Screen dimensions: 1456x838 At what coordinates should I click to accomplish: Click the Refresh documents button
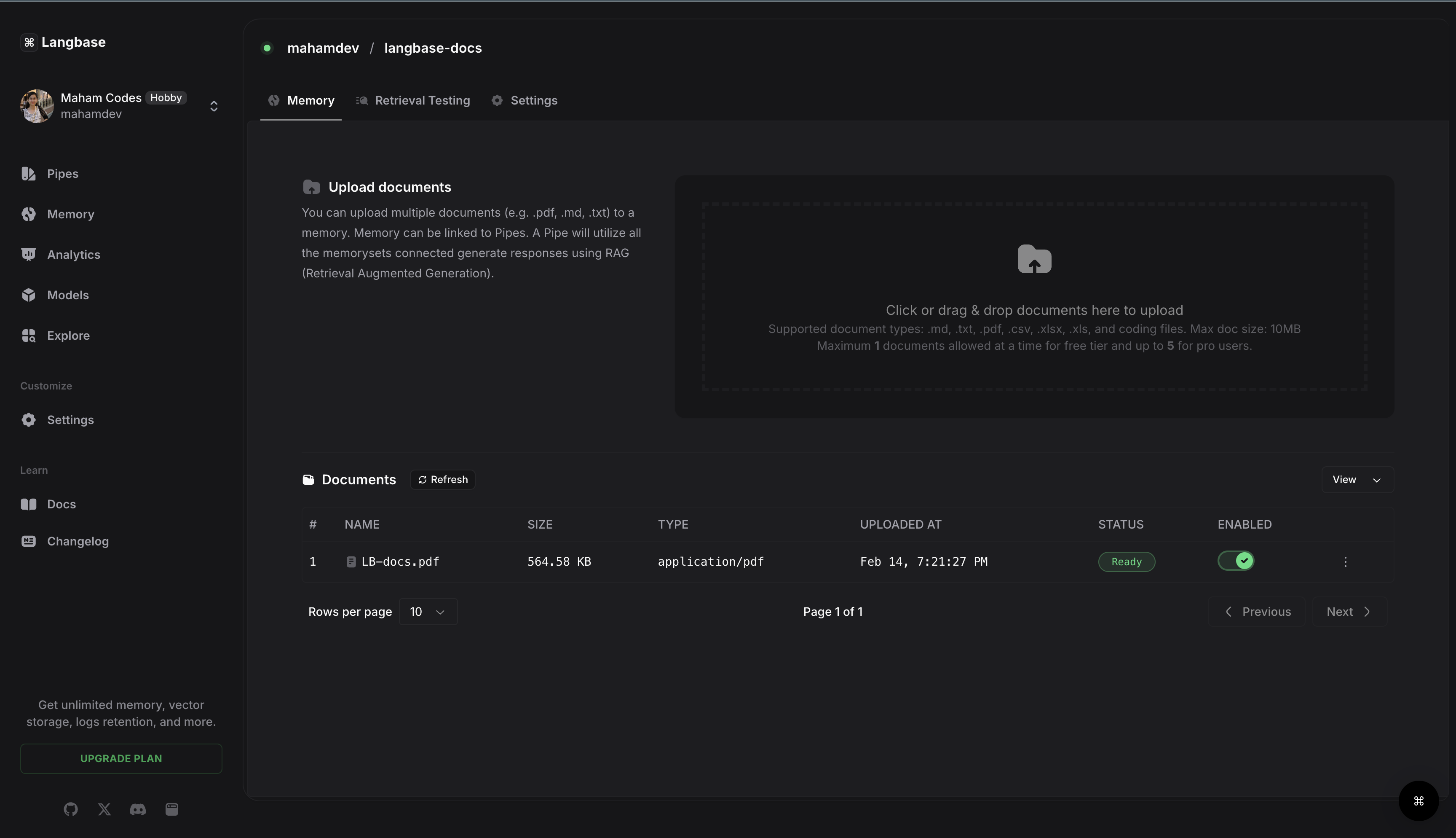pos(442,479)
